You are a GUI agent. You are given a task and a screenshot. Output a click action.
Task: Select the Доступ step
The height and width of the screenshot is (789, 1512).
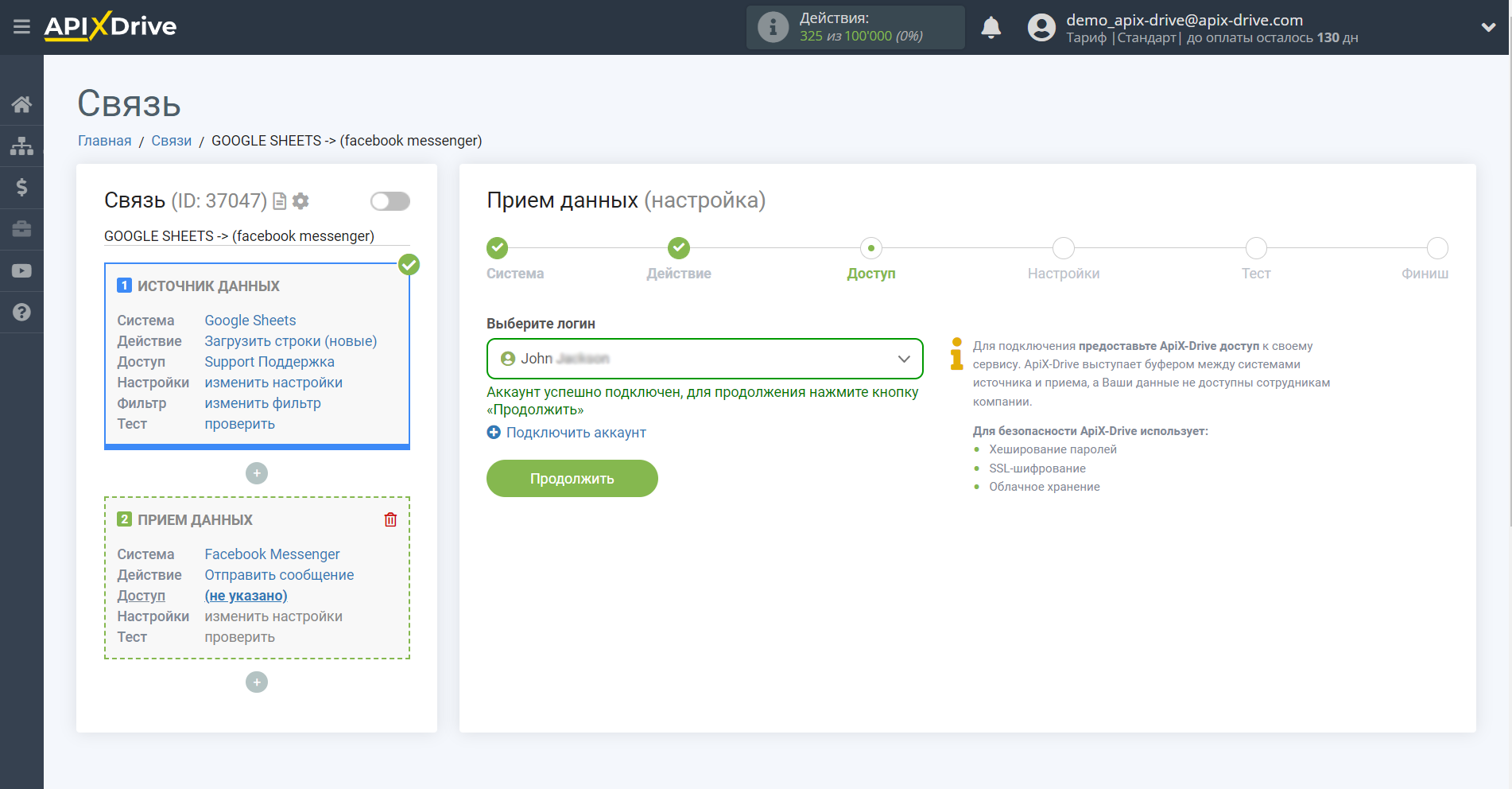pyautogui.click(x=871, y=248)
